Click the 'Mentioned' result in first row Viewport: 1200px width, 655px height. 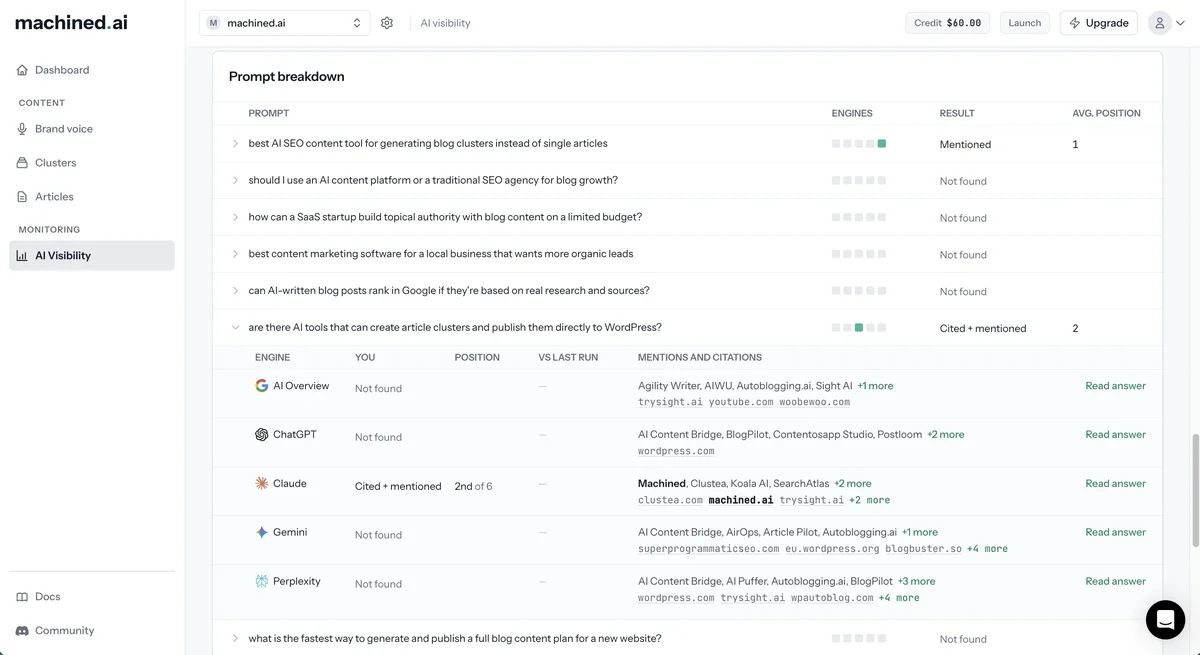click(x=965, y=145)
